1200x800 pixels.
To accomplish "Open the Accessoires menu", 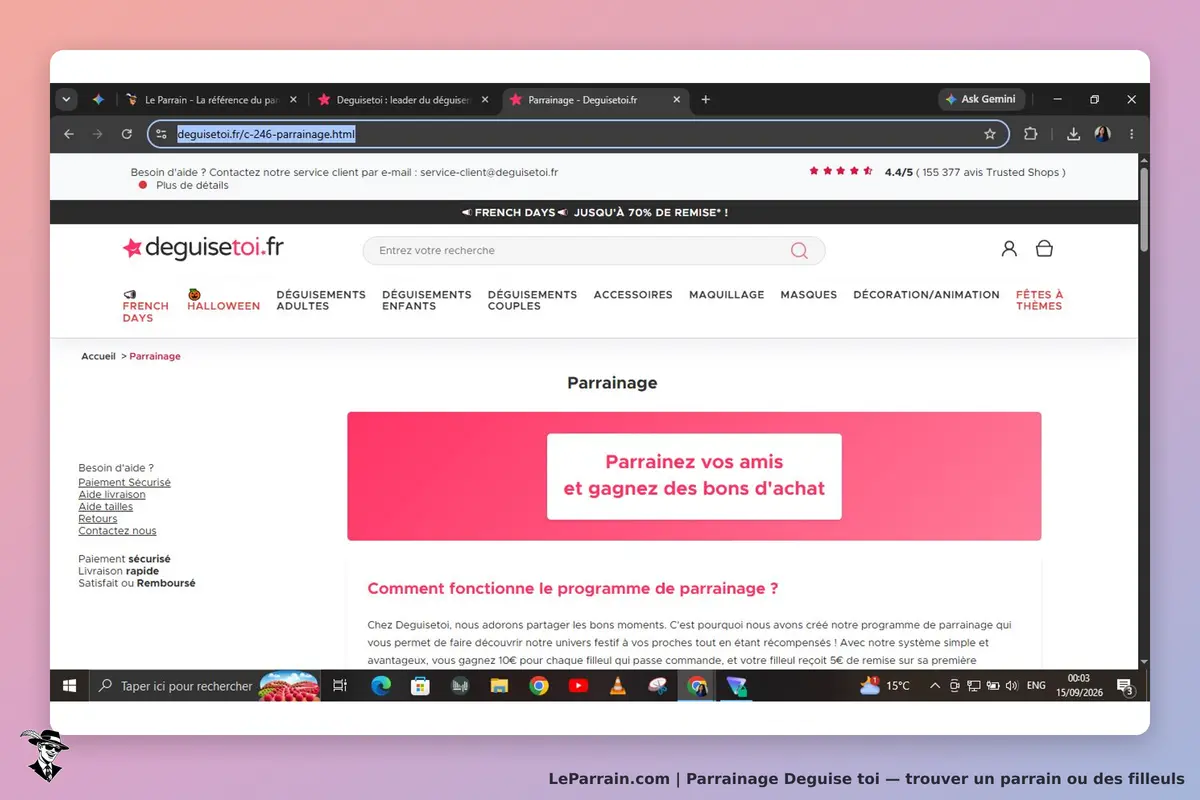I will click(633, 295).
